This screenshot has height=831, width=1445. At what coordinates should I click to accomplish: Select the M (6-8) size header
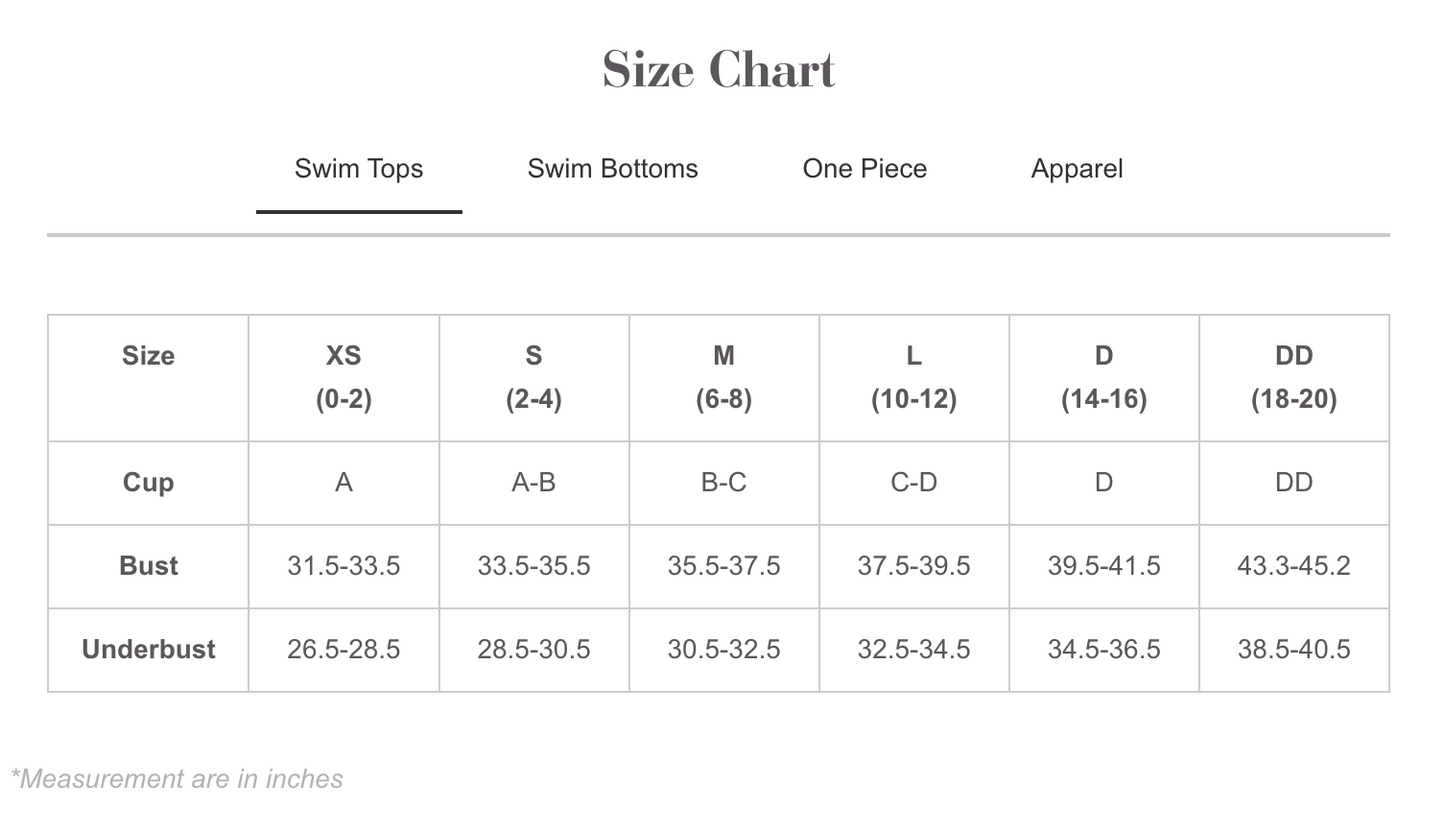point(723,378)
